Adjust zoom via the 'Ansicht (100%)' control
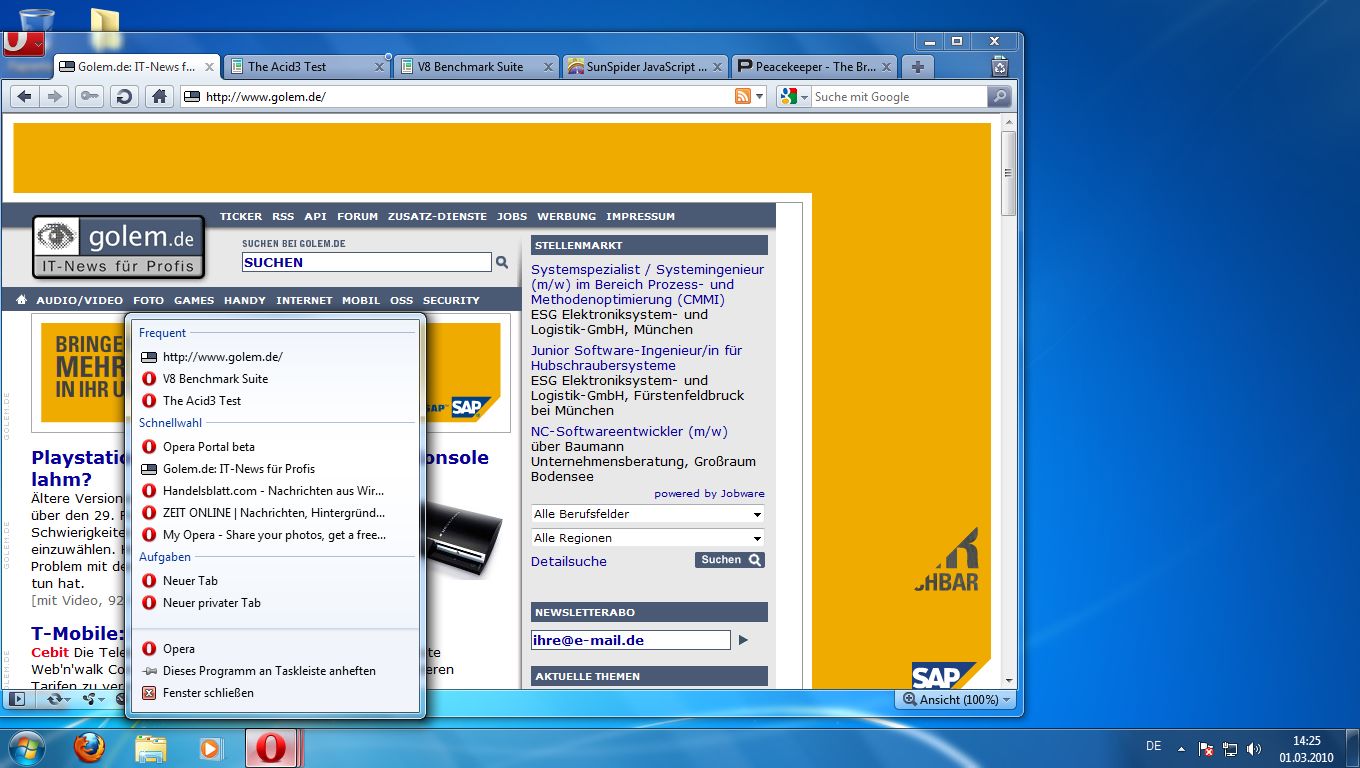Image resolution: width=1360 pixels, height=768 pixels. coord(953,700)
